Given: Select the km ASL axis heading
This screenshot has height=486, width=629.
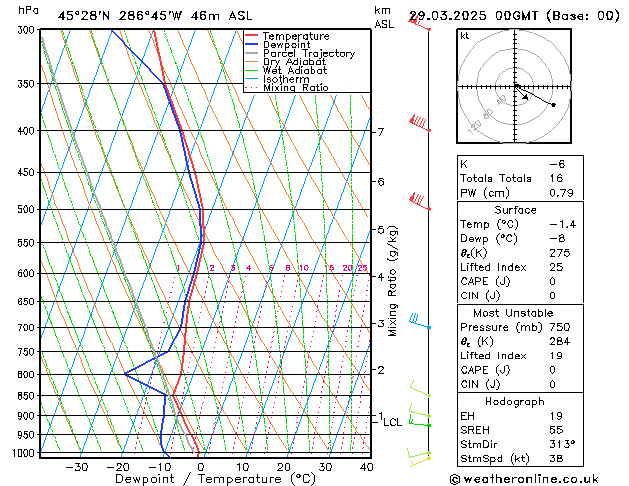Looking at the screenshot, I should pos(384,17).
